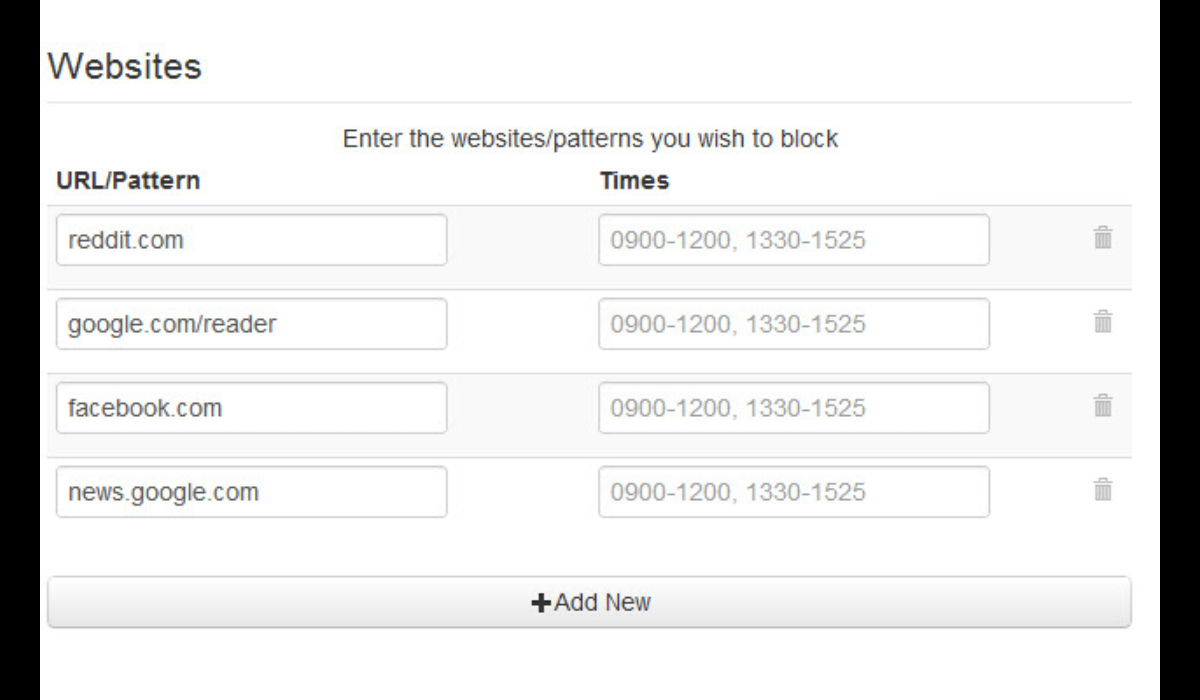The width and height of the screenshot is (1200, 700).
Task: Remove the google.com/reader row using trash icon
Action: [x=1103, y=322]
